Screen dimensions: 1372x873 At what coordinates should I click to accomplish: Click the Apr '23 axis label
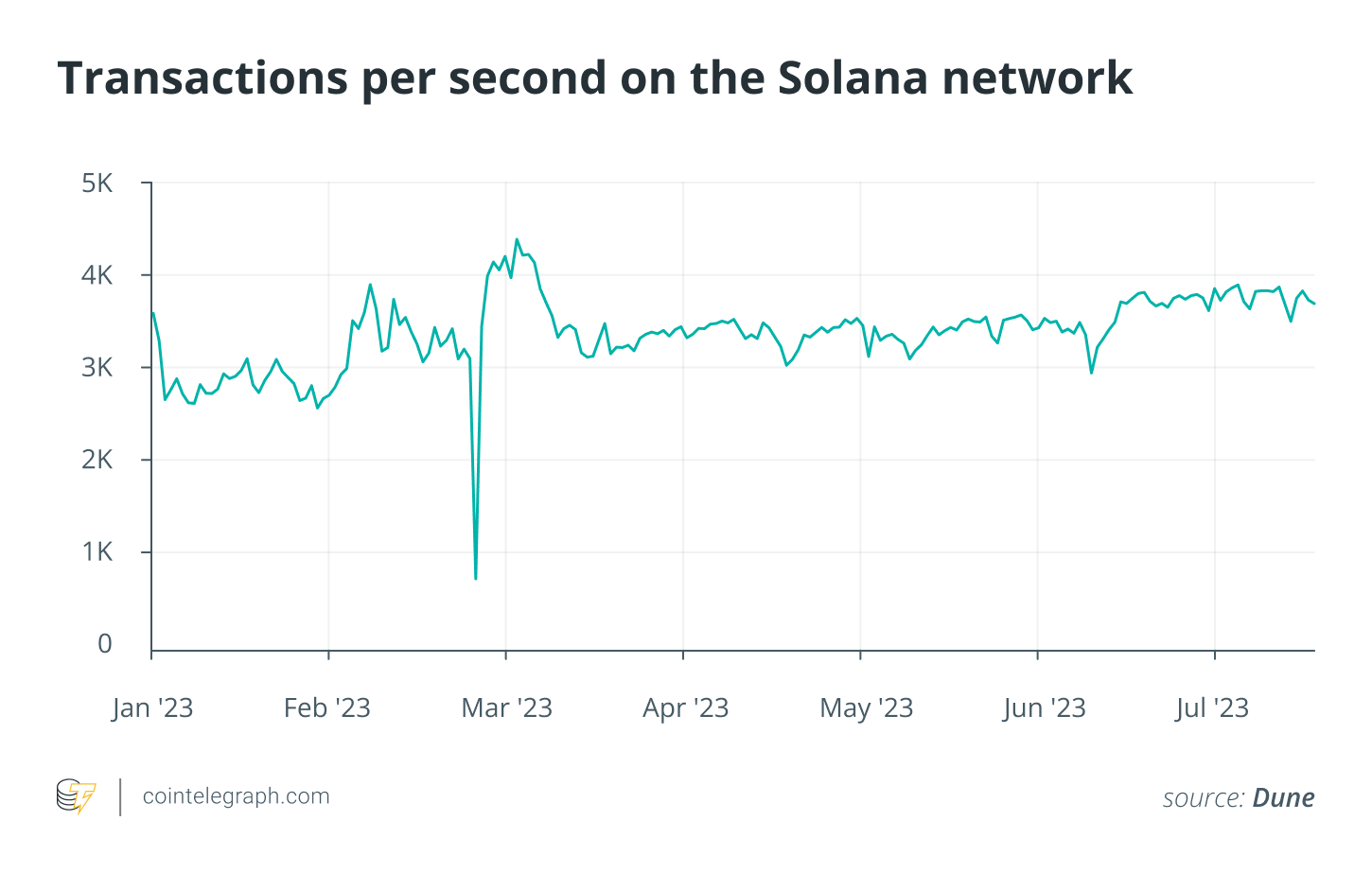(x=685, y=708)
